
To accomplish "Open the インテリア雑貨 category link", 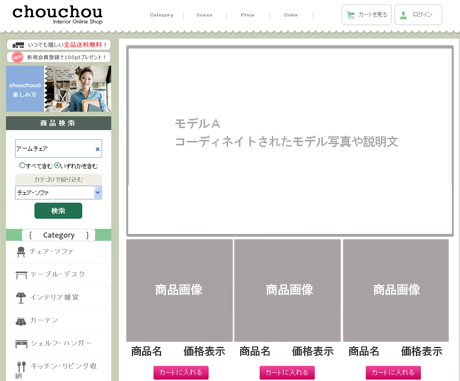I will click(x=55, y=297).
